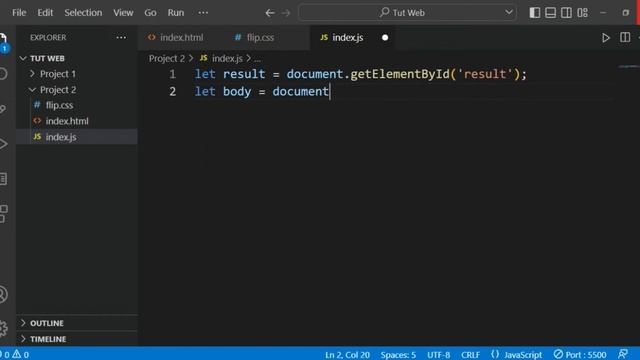The height and width of the screenshot is (360, 640).
Task: Click getElementById in line 1
Action: (400, 74)
